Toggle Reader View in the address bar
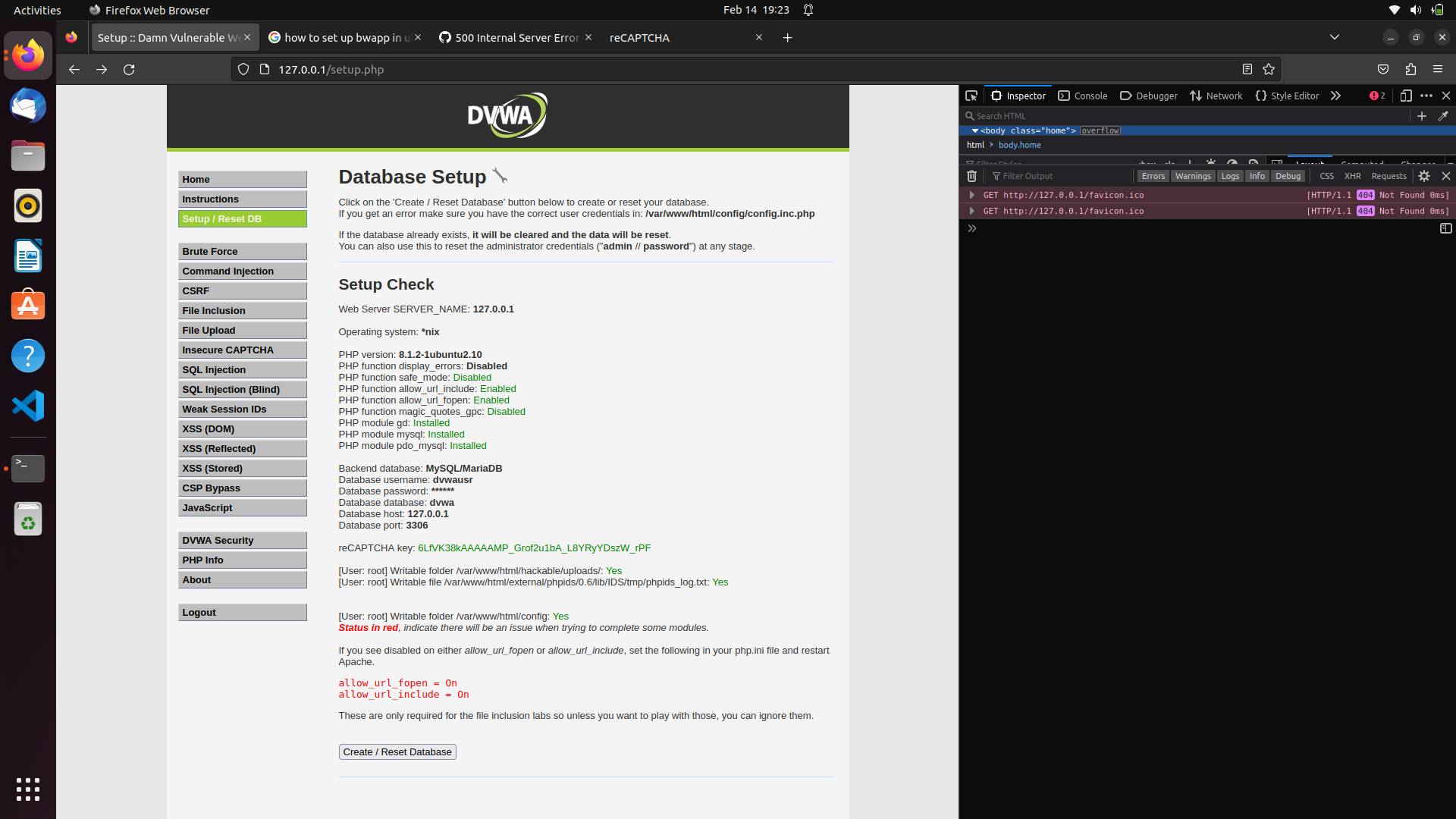The image size is (1456, 819). pyautogui.click(x=1247, y=69)
